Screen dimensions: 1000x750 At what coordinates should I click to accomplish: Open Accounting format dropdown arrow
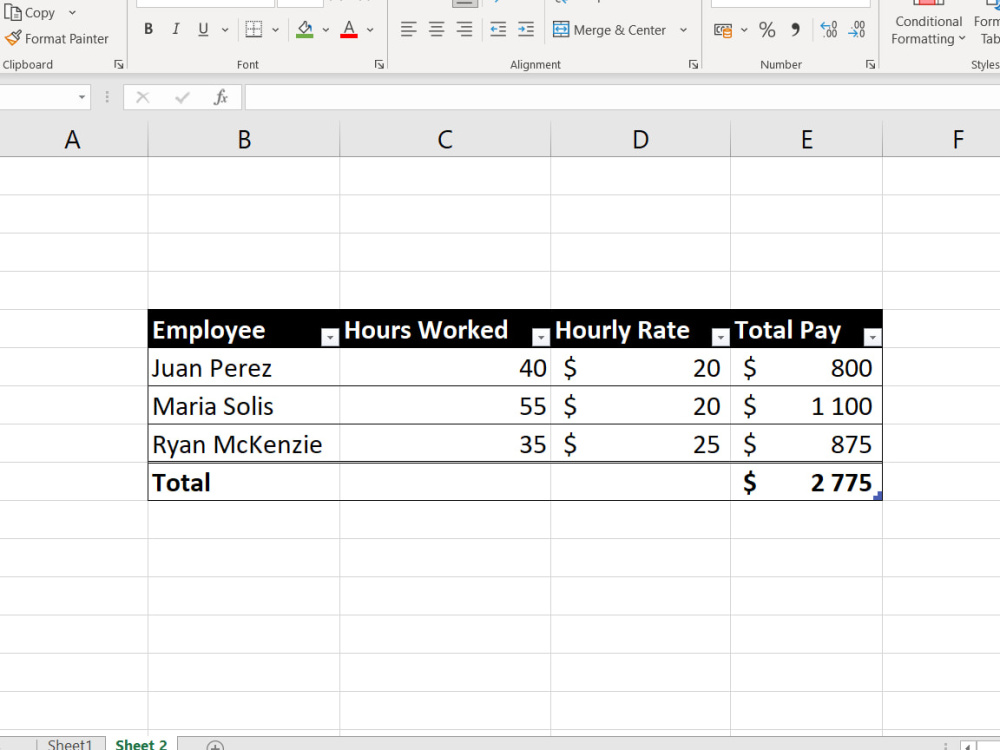coord(744,30)
